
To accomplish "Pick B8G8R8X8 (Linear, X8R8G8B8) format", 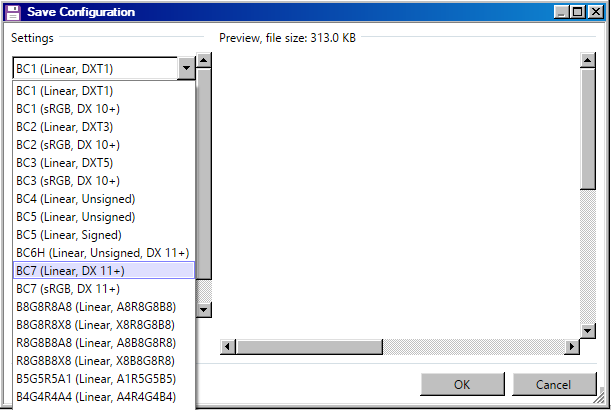I will [104, 325].
